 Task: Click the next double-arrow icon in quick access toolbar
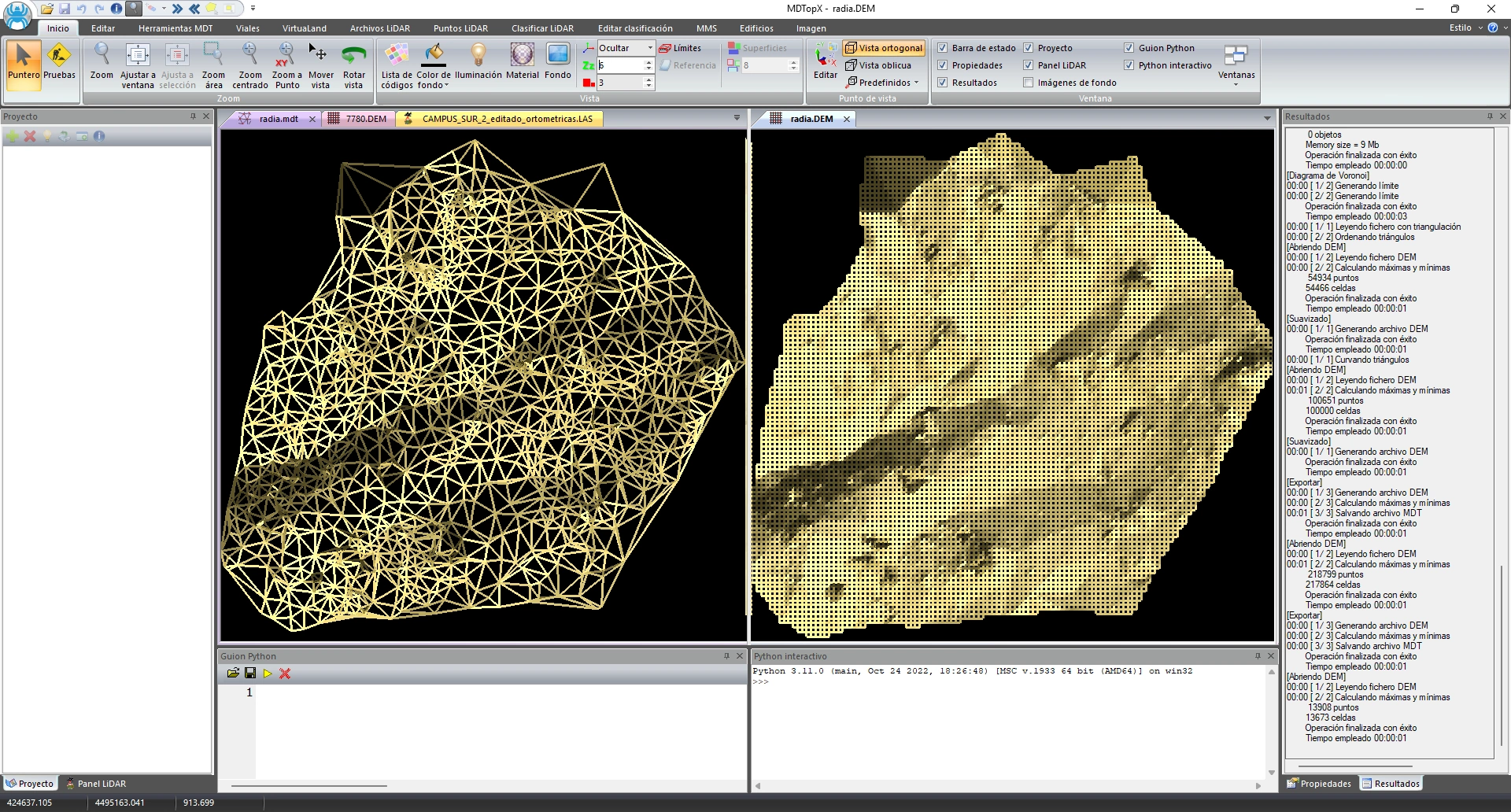point(177,9)
